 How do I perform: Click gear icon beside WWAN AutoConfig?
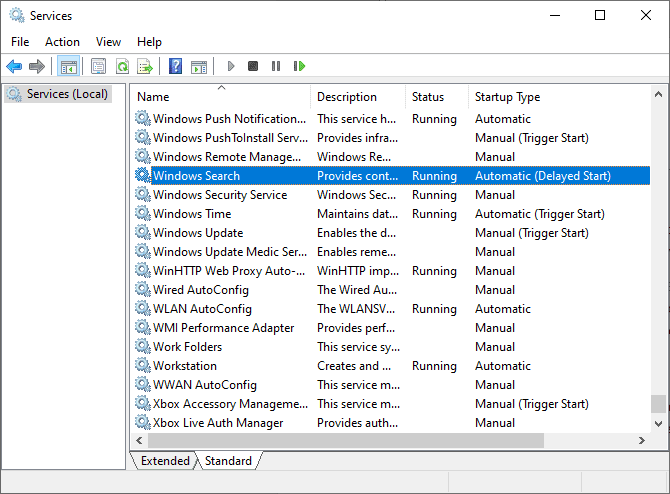tap(143, 384)
